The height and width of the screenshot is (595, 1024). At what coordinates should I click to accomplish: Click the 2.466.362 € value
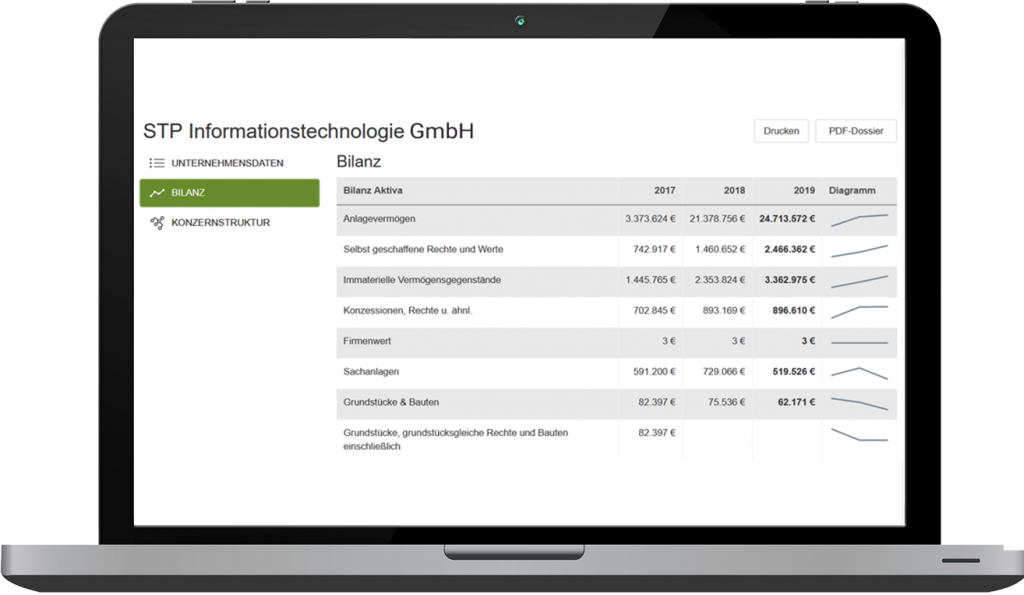pyautogui.click(x=790, y=249)
